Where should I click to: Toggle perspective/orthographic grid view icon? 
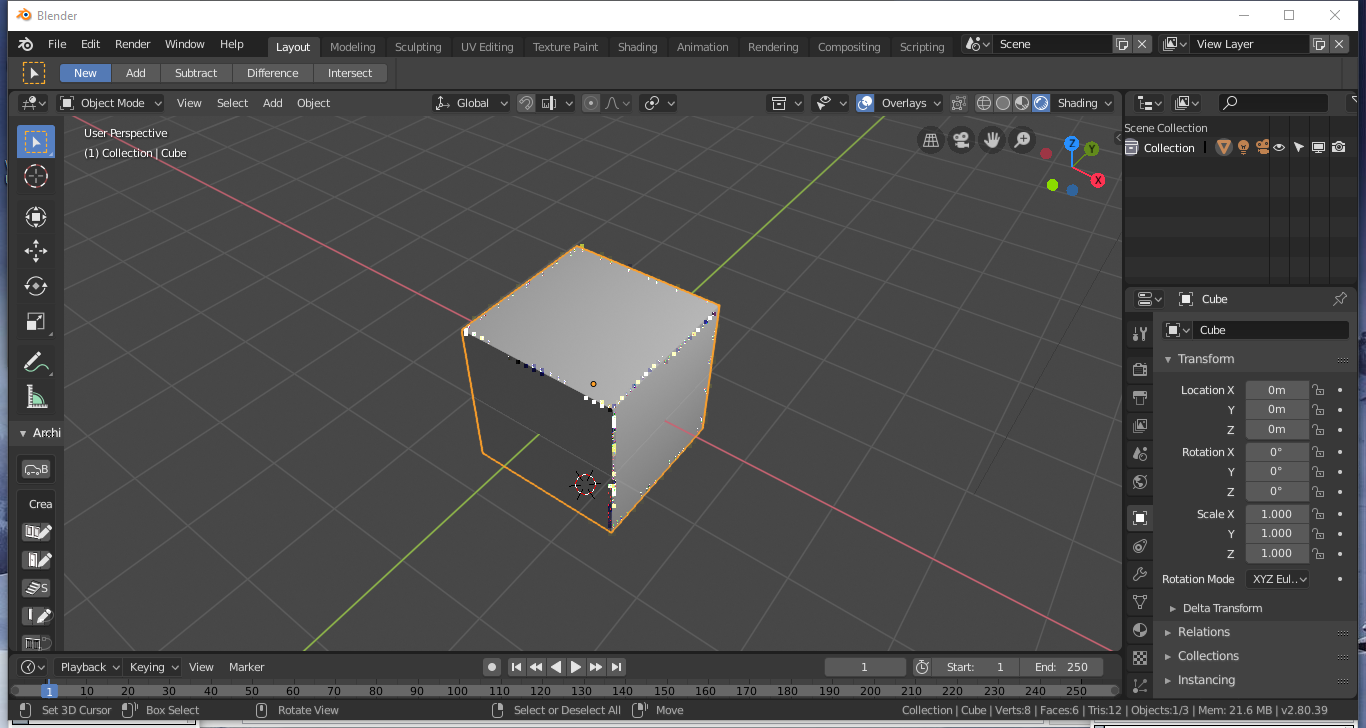[x=931, y=140]
